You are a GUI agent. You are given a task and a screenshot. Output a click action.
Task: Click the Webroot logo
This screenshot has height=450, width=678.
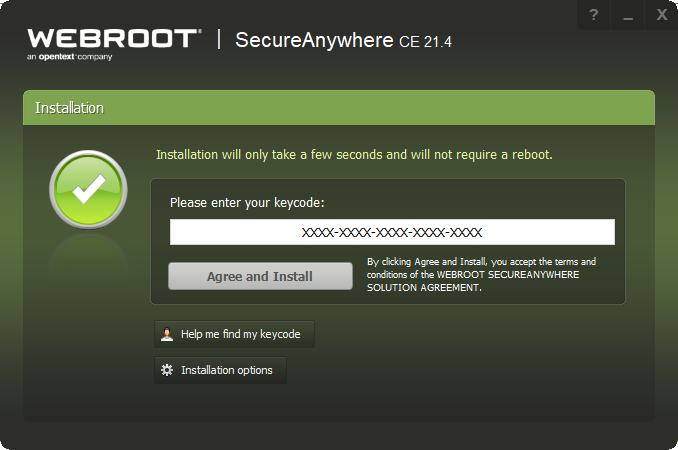(x=113, y=39)
